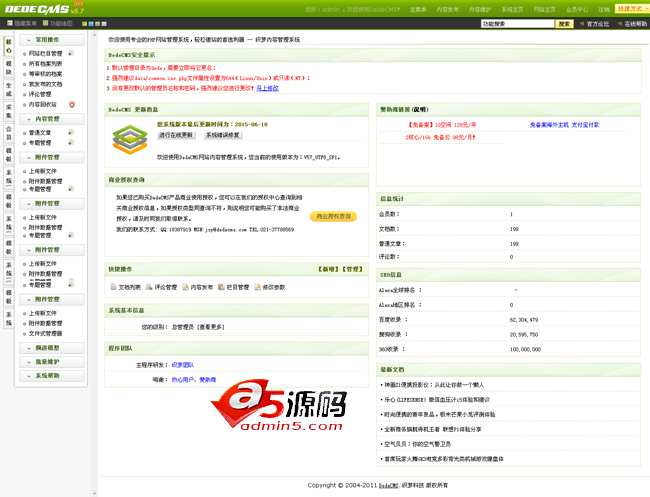
Task: Click the 隐藏菜单 hide-menu icon
Action: (x=10, y=23)
